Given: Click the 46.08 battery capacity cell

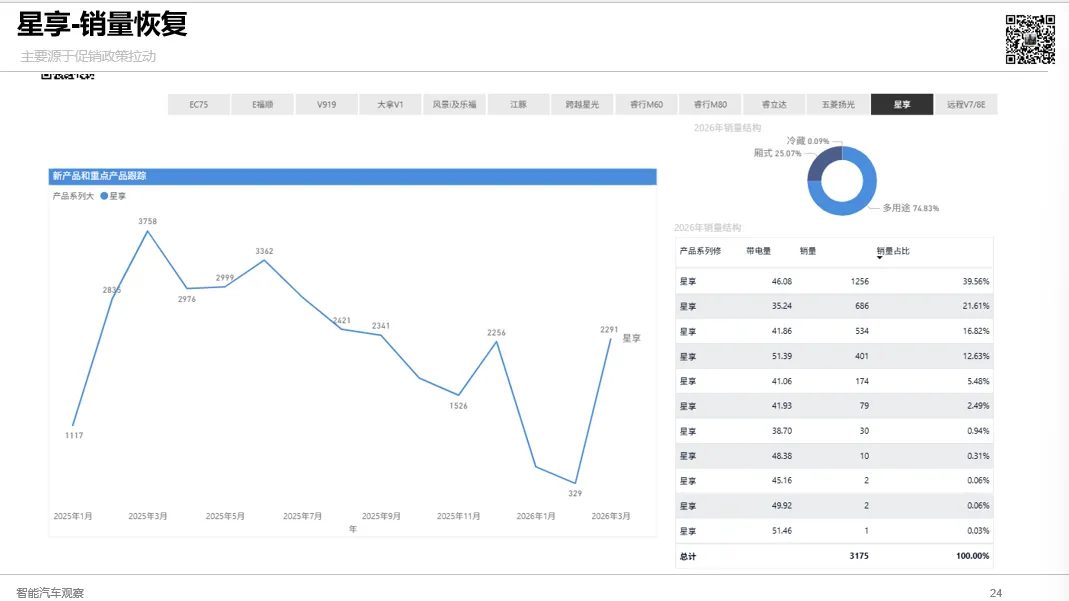Looking at the screenshot, I should 782,281.
